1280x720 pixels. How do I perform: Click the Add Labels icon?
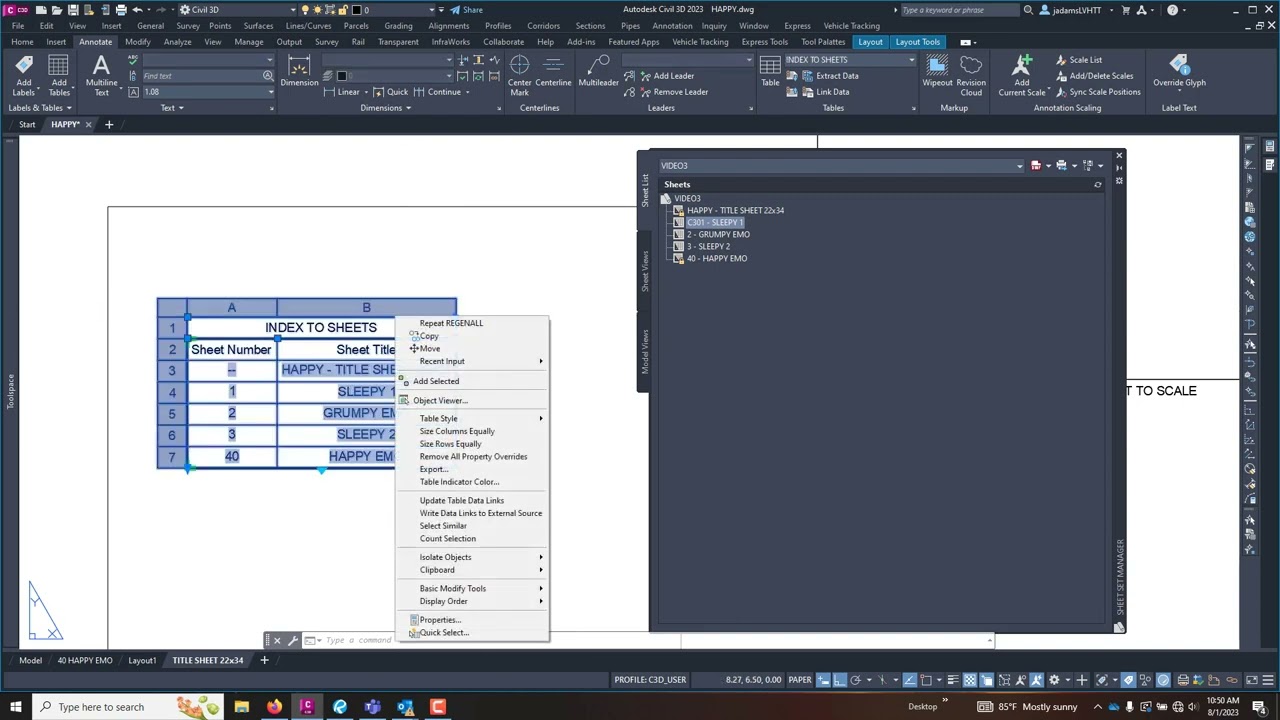point(23,66)
